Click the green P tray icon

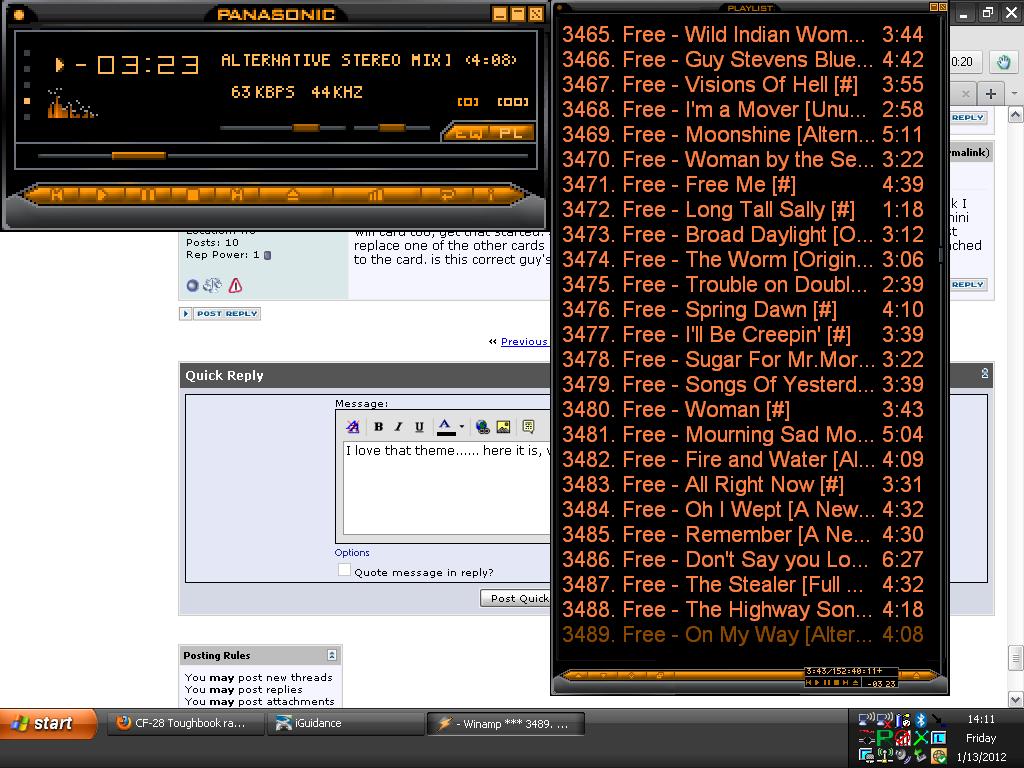[885, 738]
